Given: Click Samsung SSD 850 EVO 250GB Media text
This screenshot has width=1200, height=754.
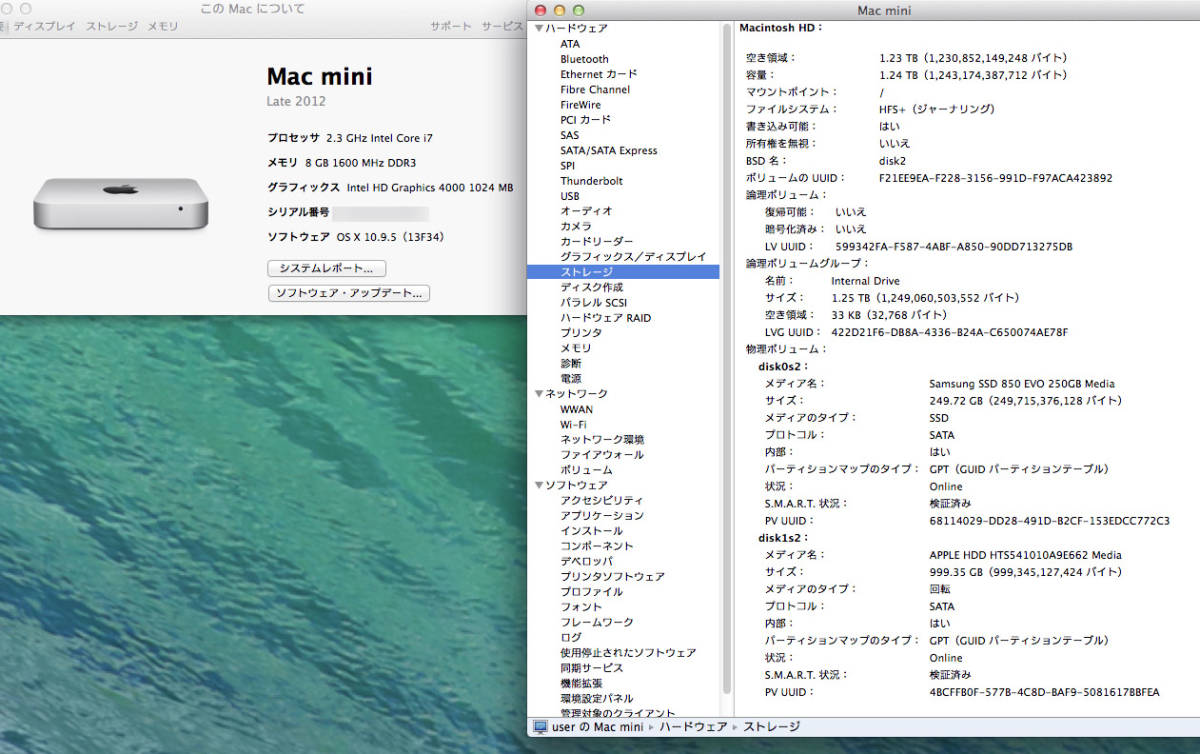Looking at the screenshot, I should coord(1022,384).
